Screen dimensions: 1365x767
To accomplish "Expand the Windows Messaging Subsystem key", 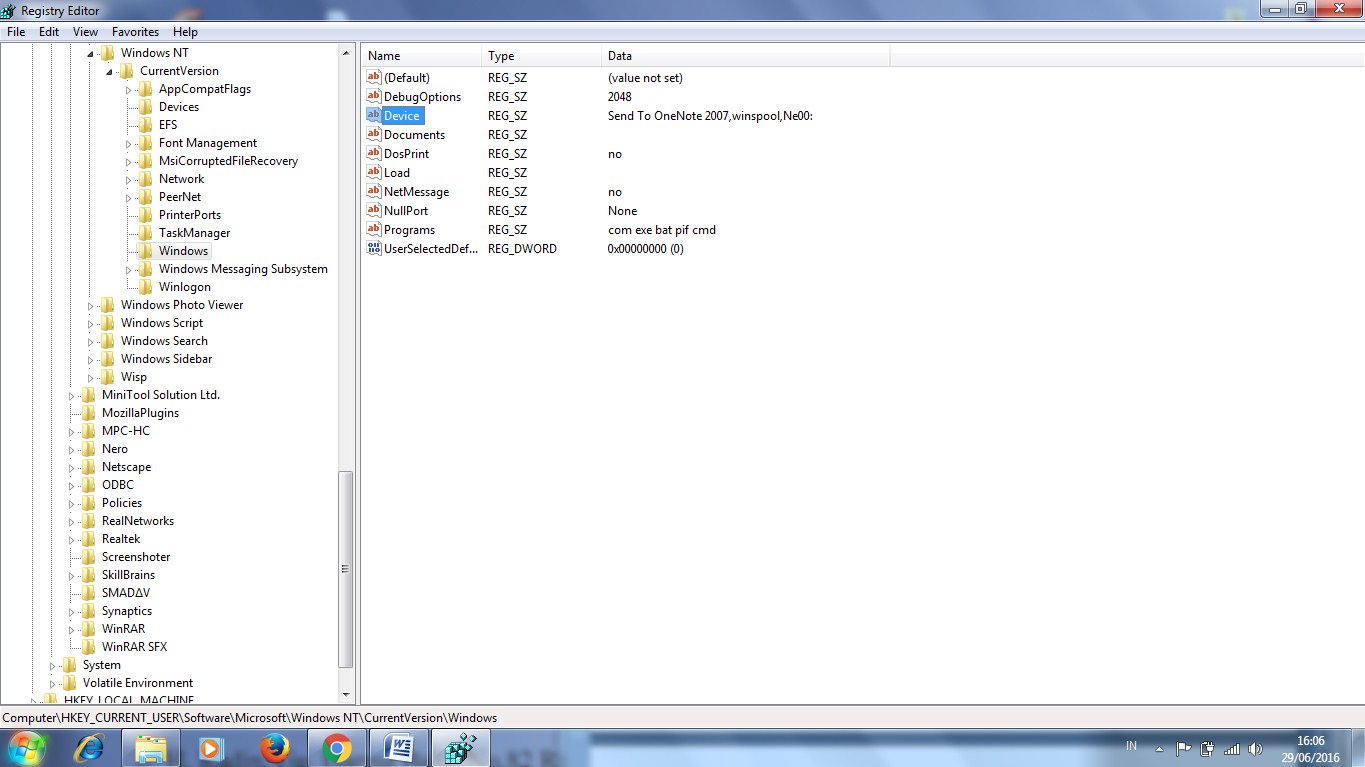I will point(128,269).
